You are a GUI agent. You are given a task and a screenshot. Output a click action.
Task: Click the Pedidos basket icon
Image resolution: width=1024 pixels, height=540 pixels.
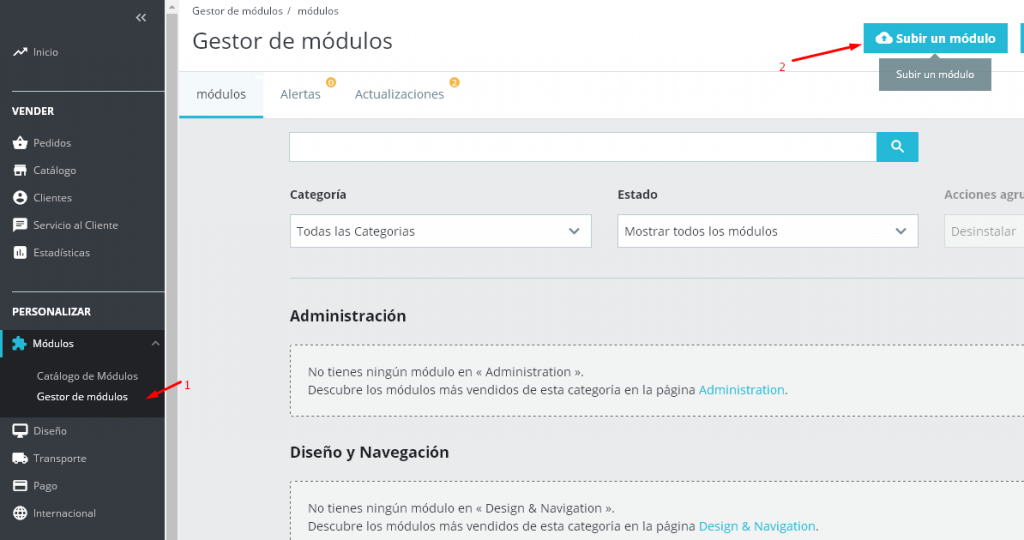point(20,142)
